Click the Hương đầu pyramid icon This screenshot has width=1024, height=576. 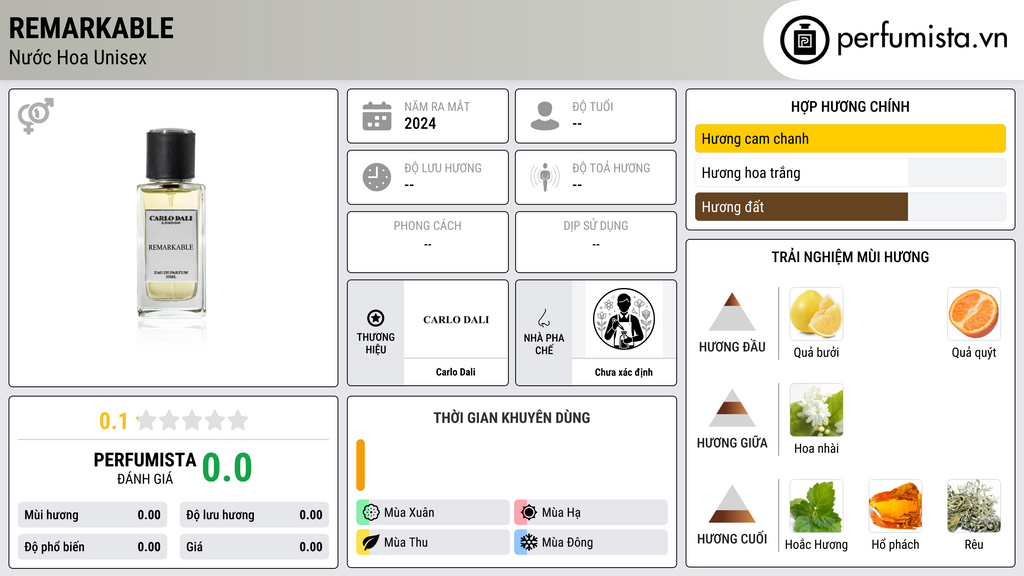click(x=732, y=312)
